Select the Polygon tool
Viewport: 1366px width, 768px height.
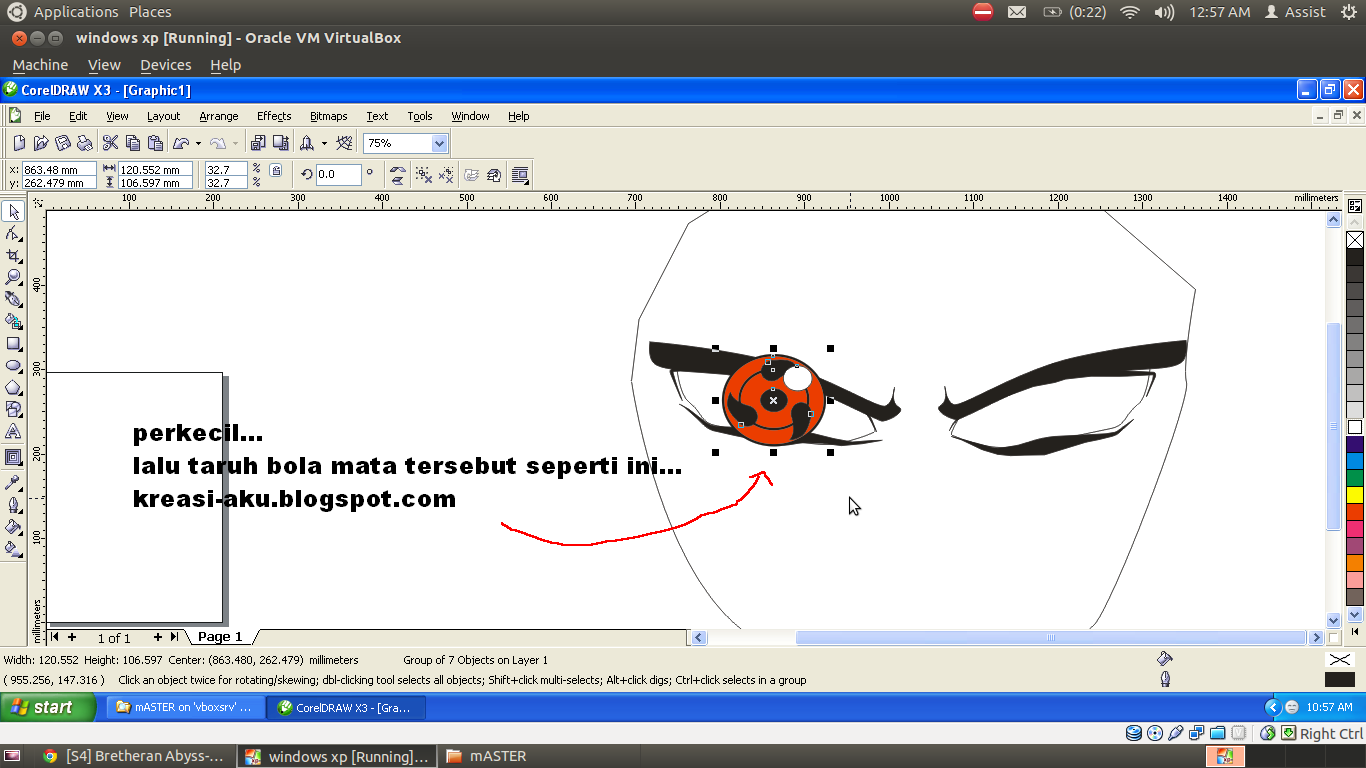[13, 387]
